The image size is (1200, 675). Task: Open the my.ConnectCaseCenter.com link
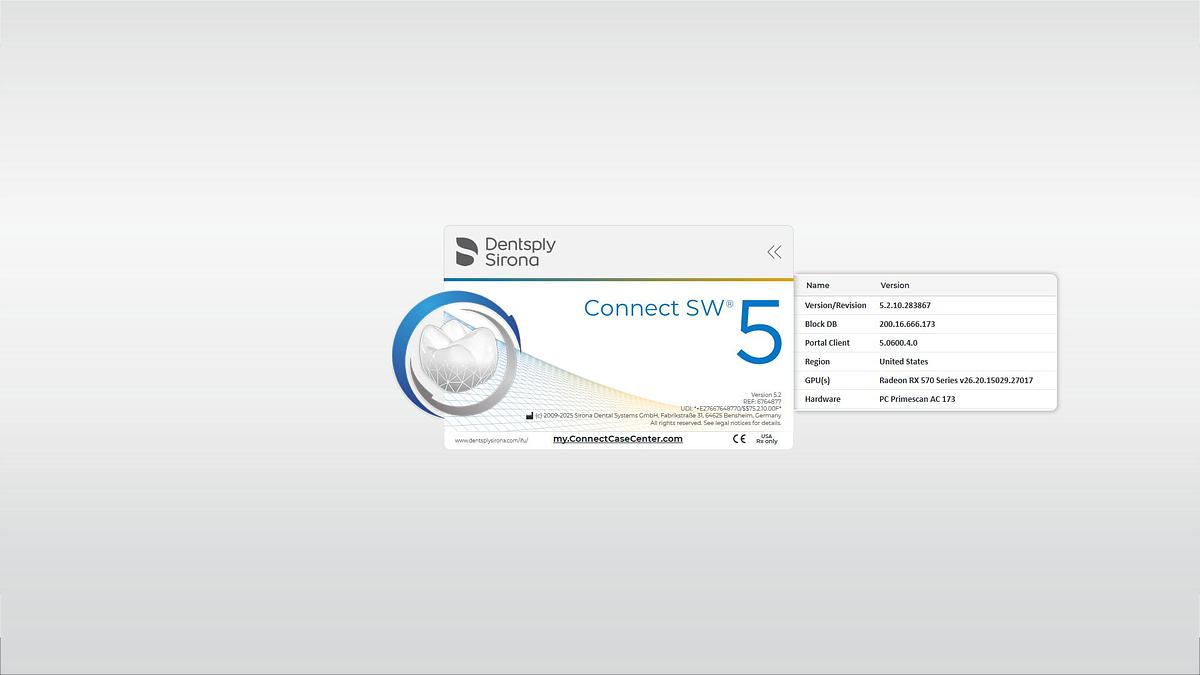[x=617, y=439]
